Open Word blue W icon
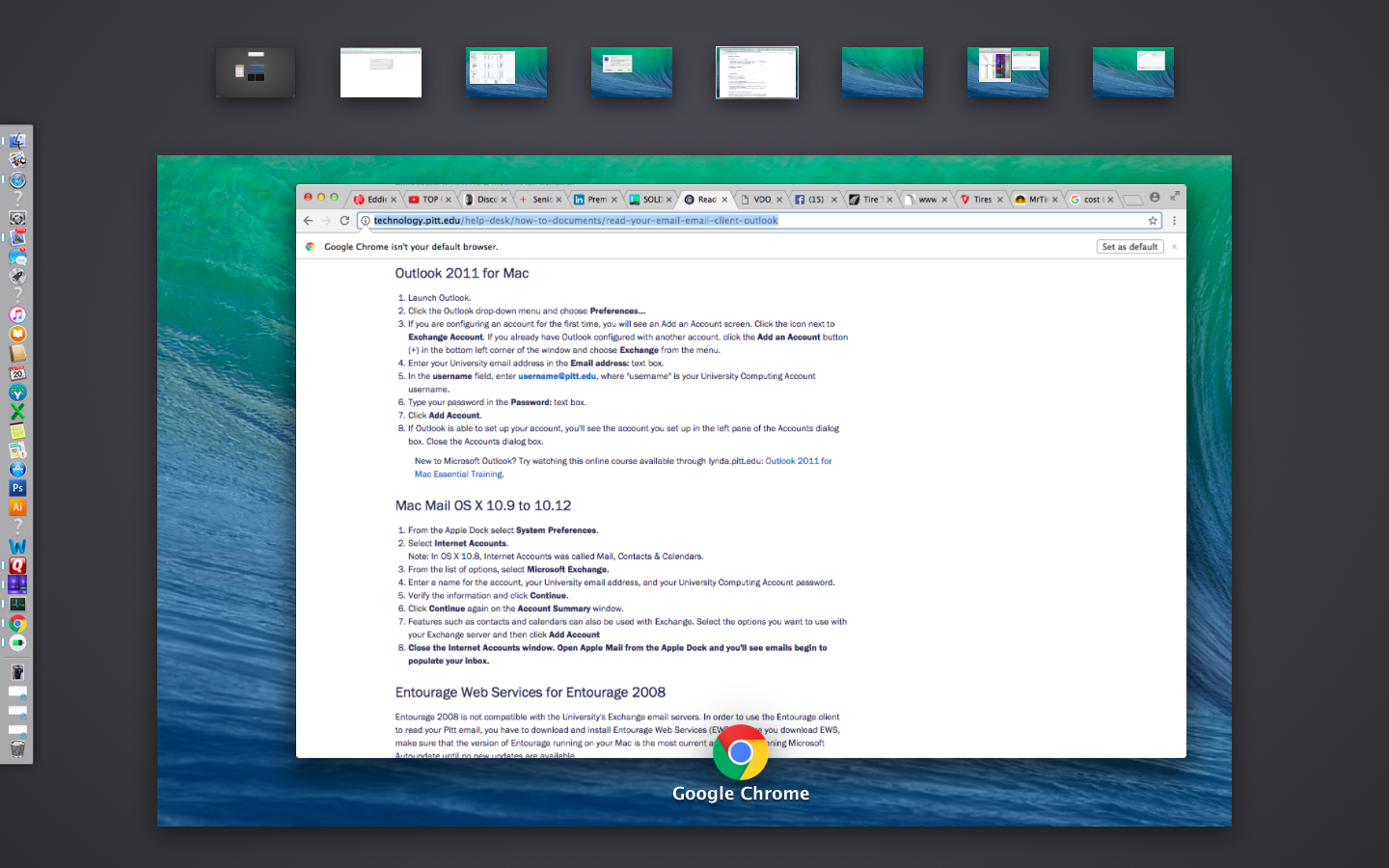The height and width of the screenshot is (868, 1389). pyautogui.click(x=17, y=546)
